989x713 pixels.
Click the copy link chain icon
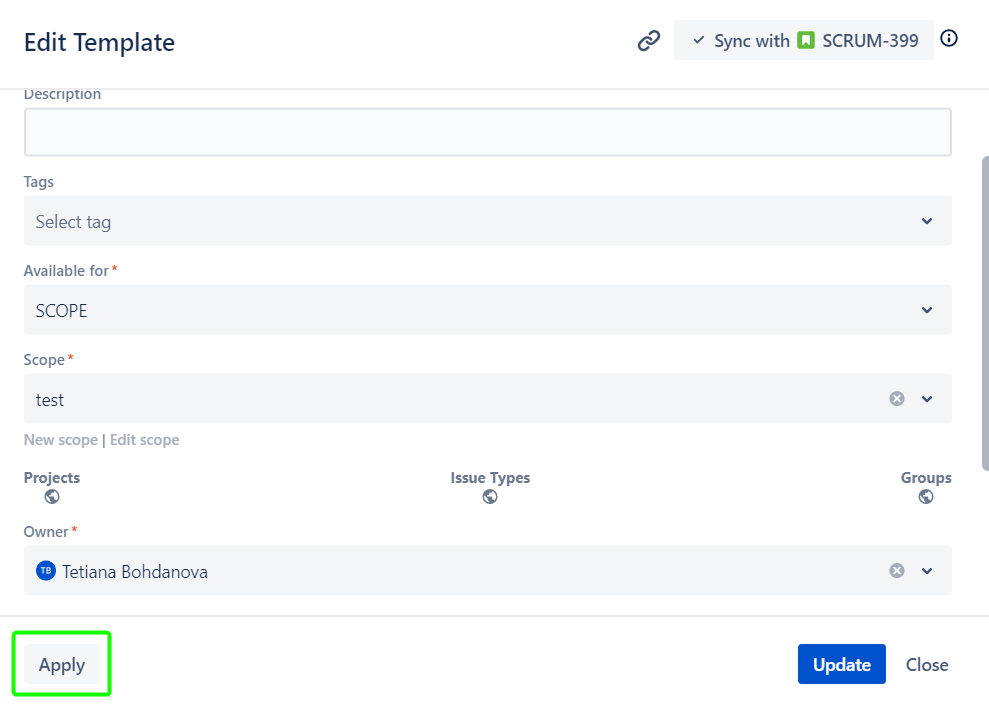click(x=649, y=41)
